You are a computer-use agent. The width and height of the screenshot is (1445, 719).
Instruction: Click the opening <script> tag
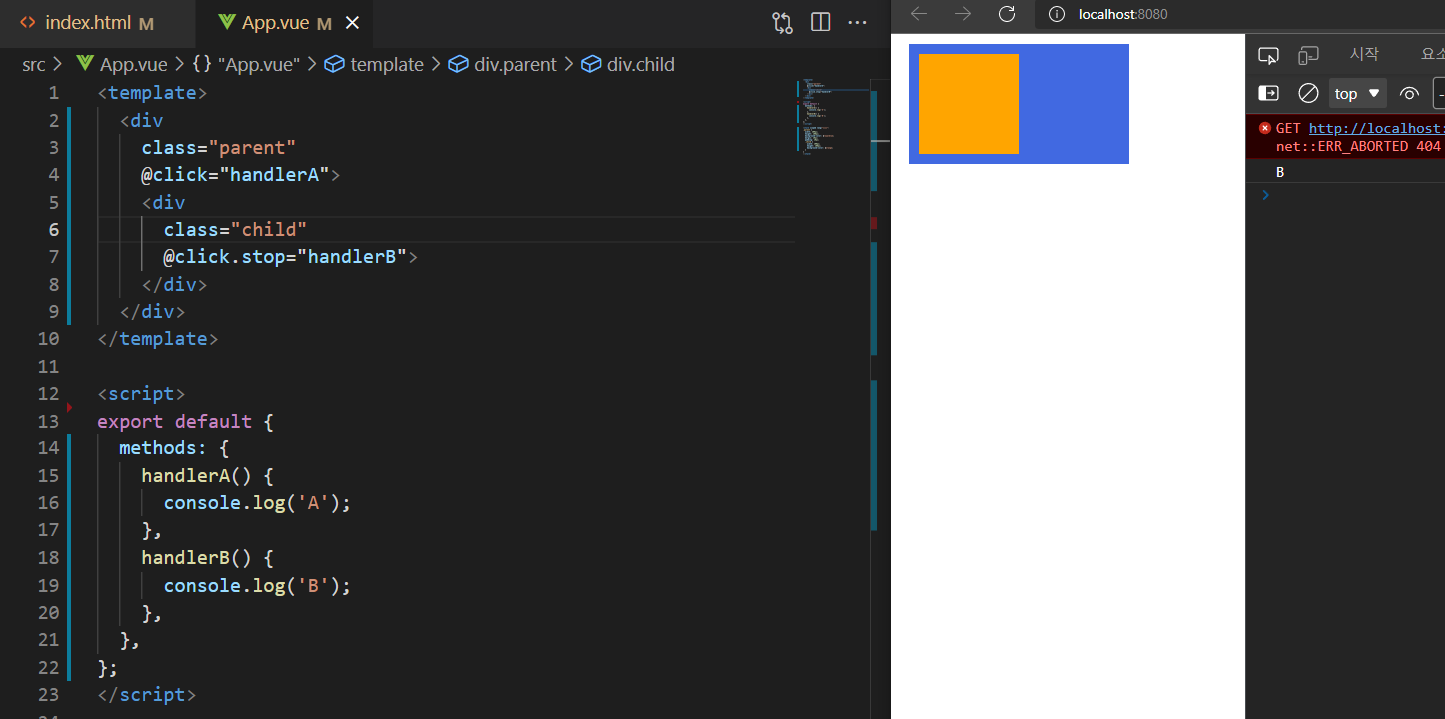tap(141, 393)
